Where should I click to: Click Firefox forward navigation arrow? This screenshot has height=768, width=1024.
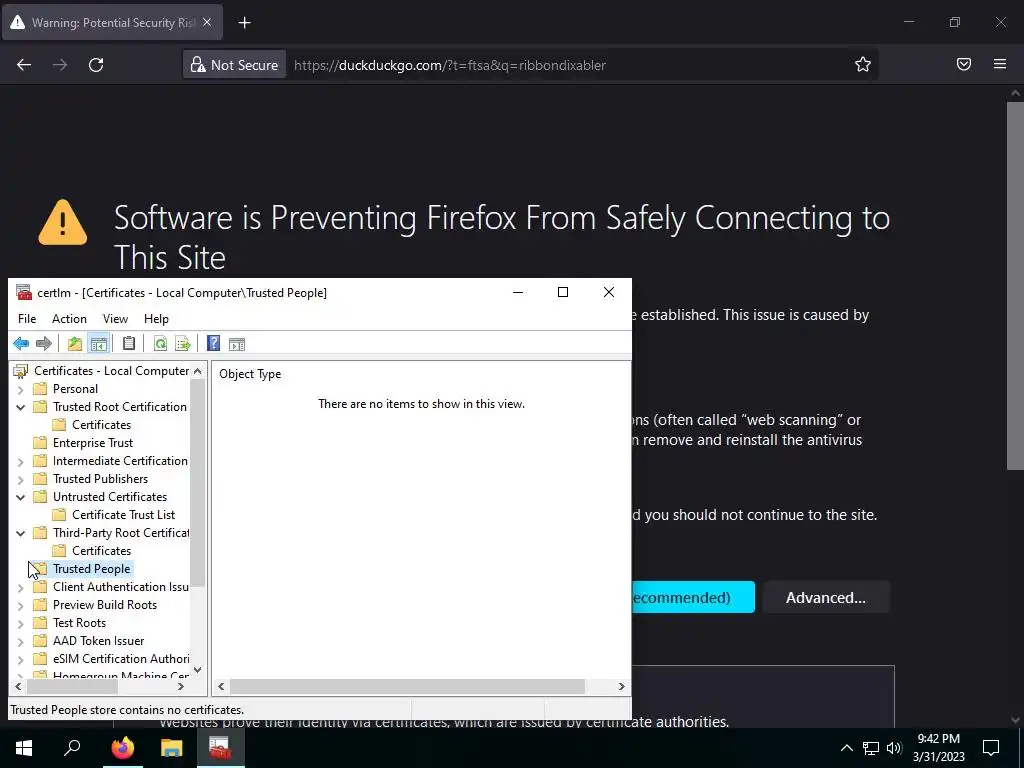[x=60, y=65]
